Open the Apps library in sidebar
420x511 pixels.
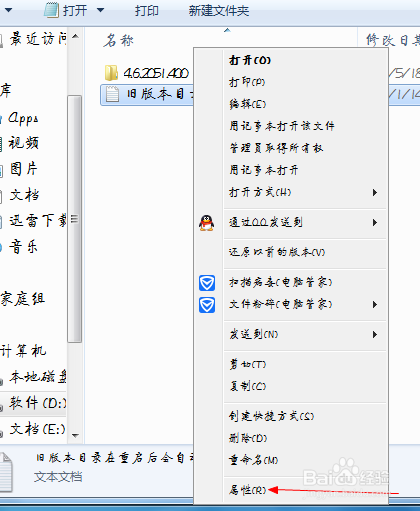tap(23, 118)
